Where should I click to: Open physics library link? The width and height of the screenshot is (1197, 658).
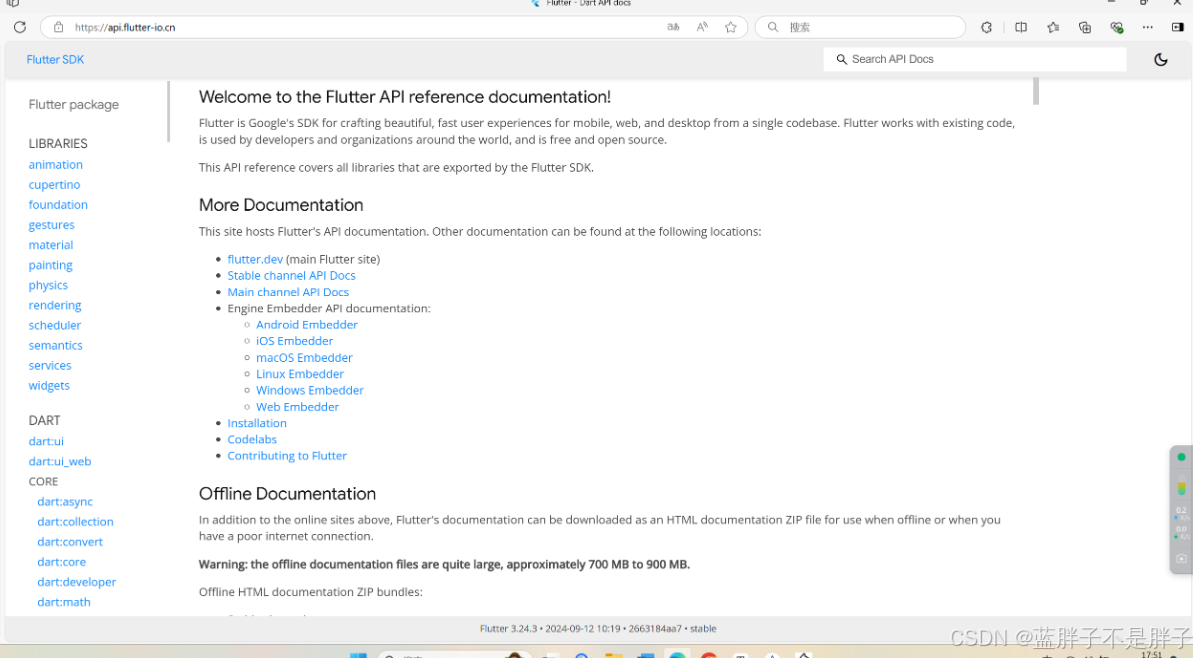(48, 285)
